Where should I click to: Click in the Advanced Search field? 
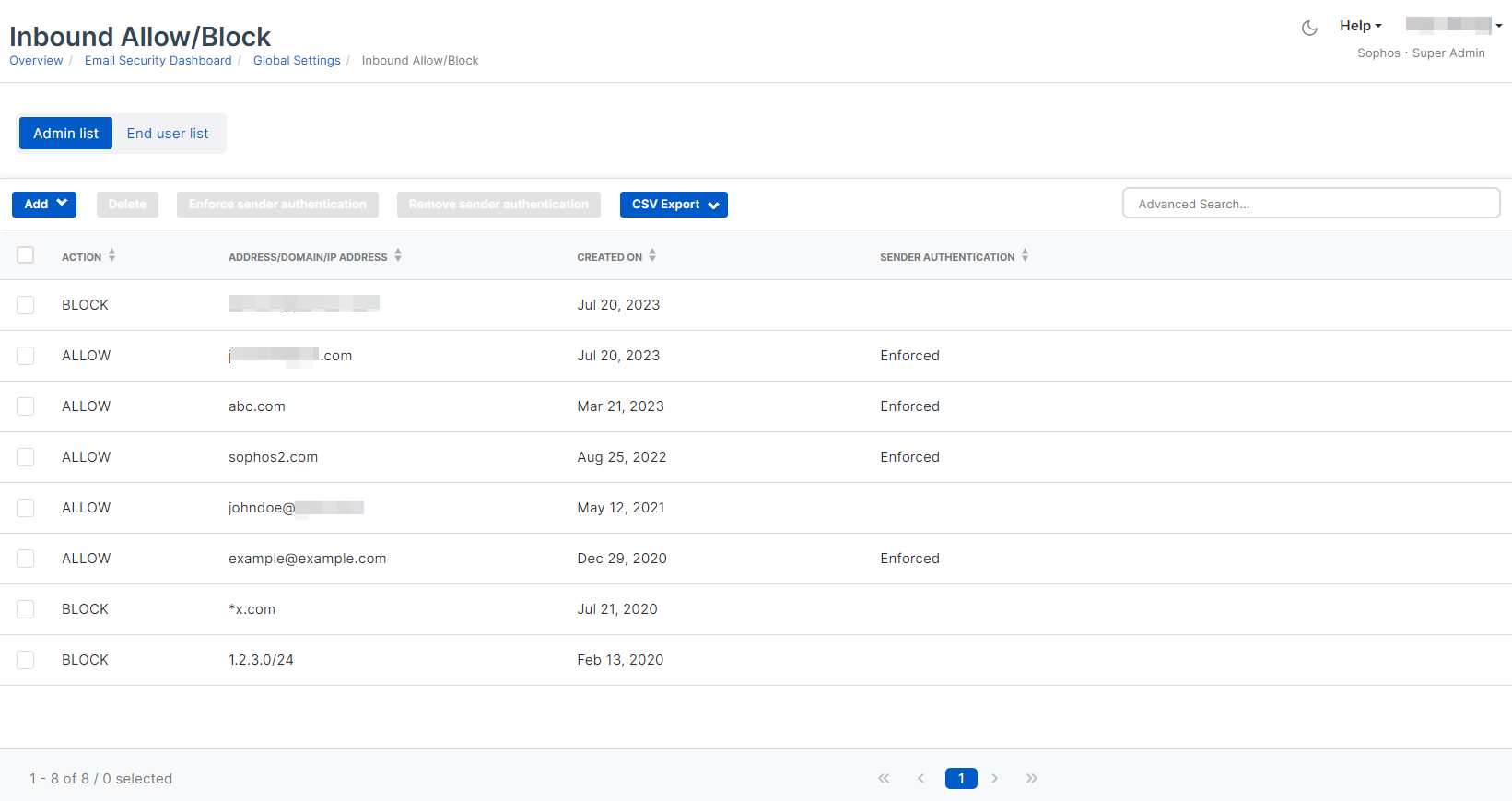pos(1310,204)
